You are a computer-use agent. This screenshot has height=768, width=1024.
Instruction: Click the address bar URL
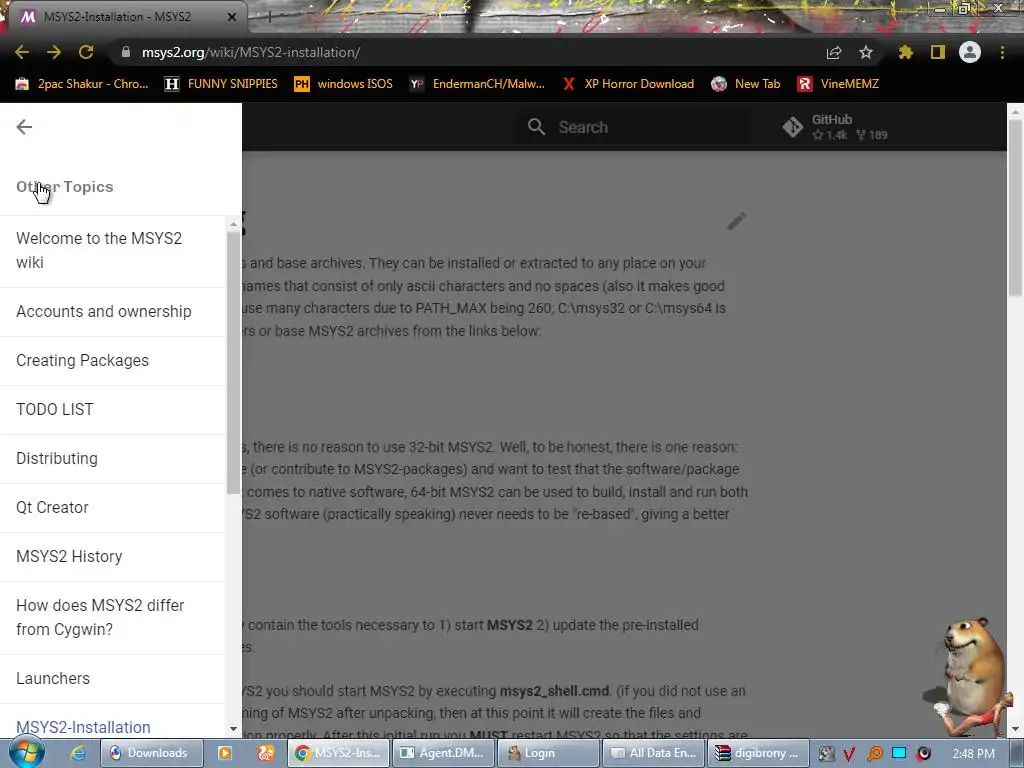click(x=251, y=52)
